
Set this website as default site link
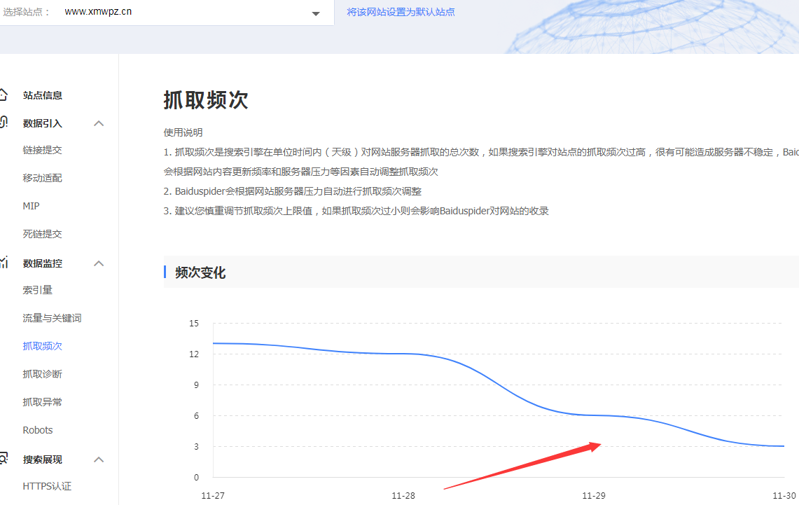click(400, 12)
